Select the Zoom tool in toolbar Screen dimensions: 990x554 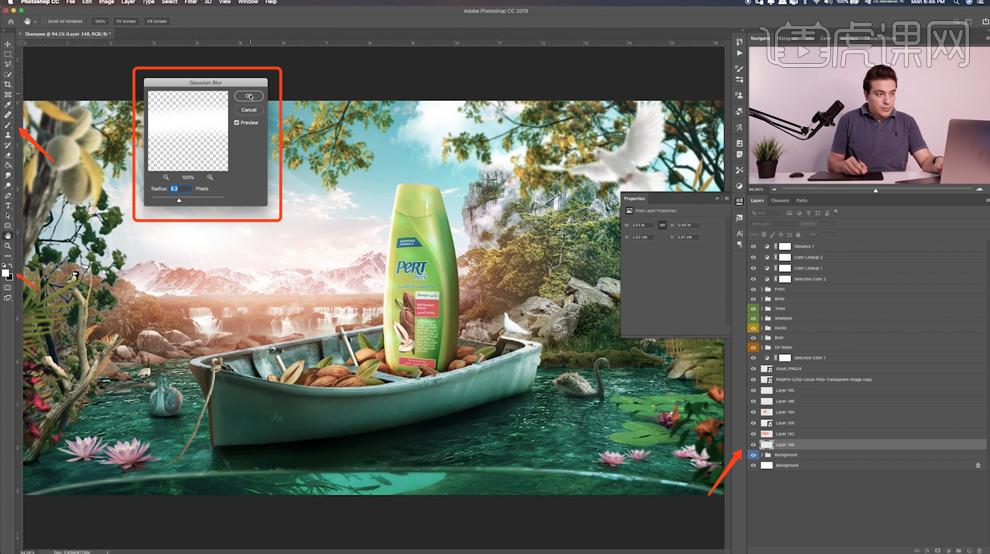pyautogui.click(x=8, y=246)
